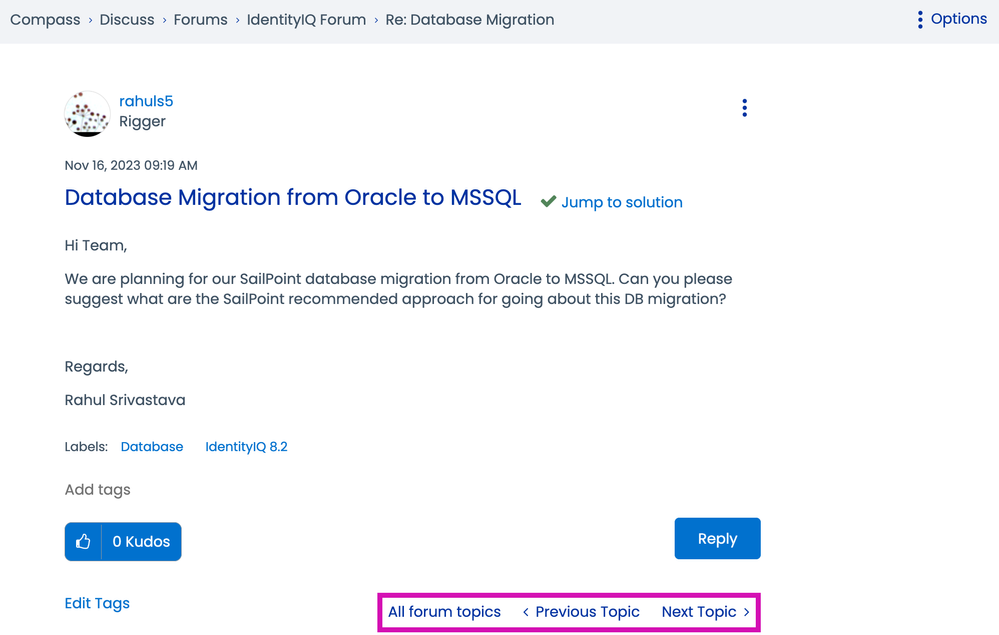
Task: Jump to solution link
Action: tap(621, 202)
